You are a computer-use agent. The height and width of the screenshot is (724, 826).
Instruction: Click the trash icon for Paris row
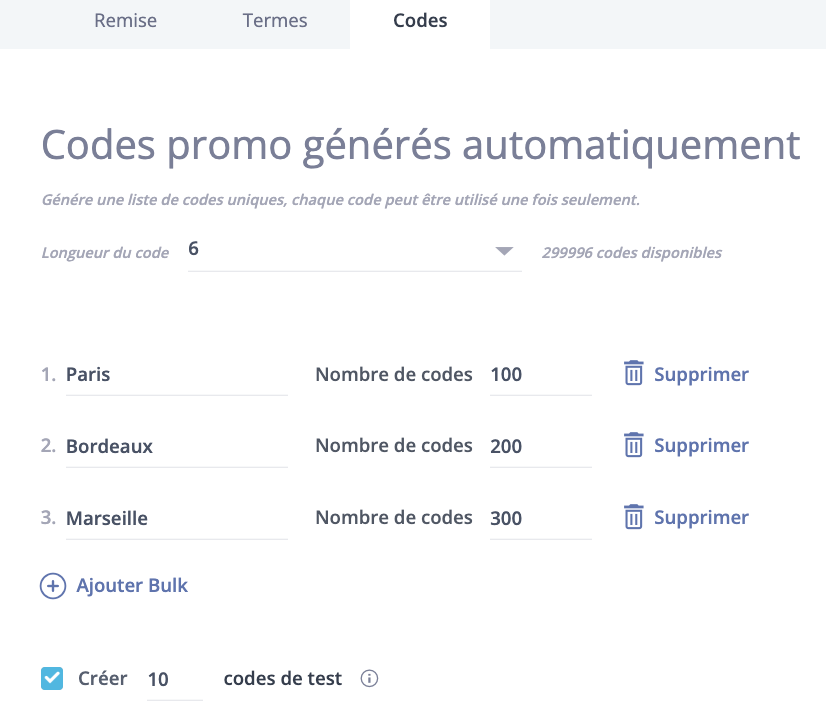click(x=633, y=373)
